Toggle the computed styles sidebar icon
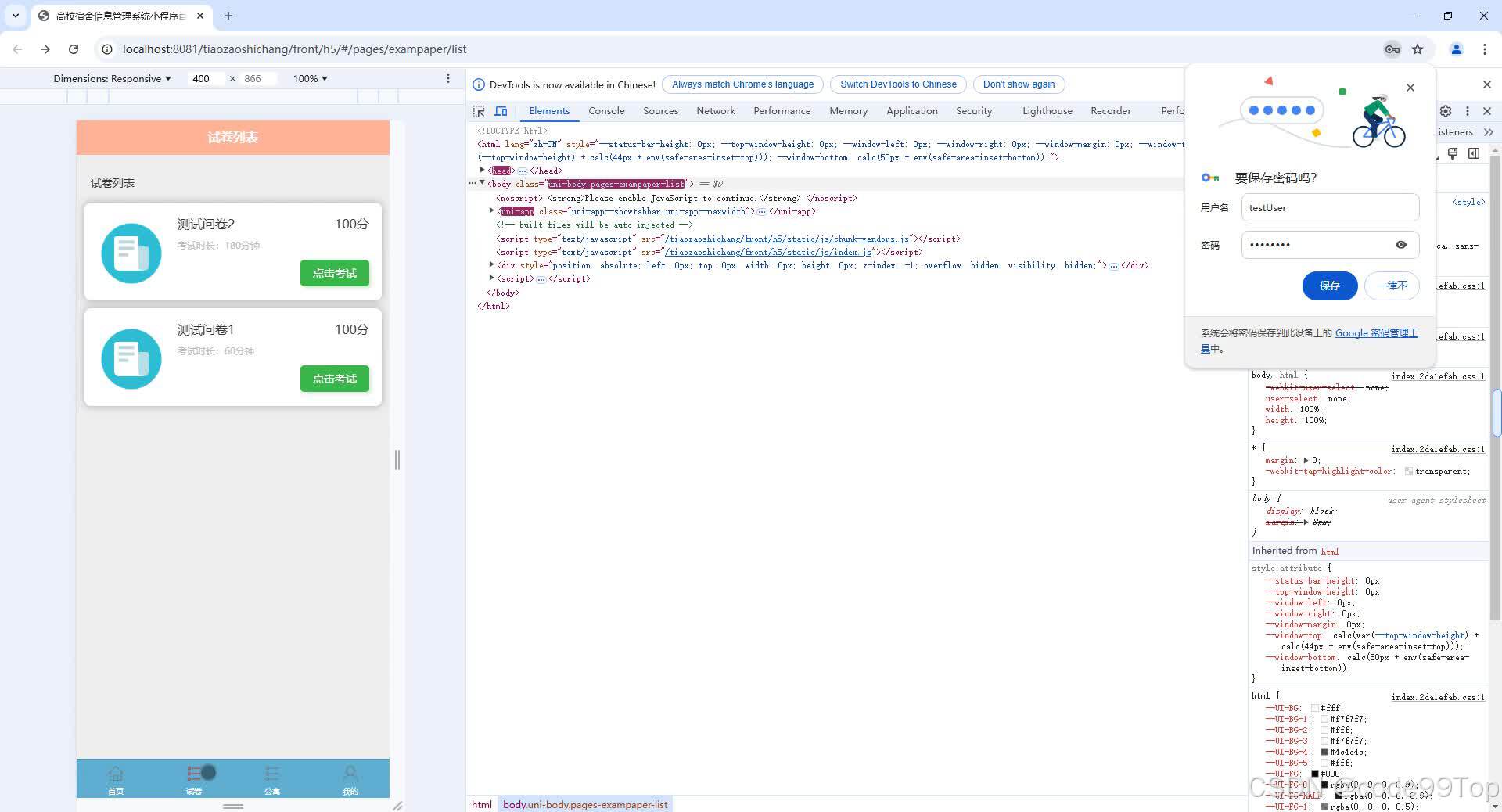Screen dimensions: 1502x812 click(1474, 153)
